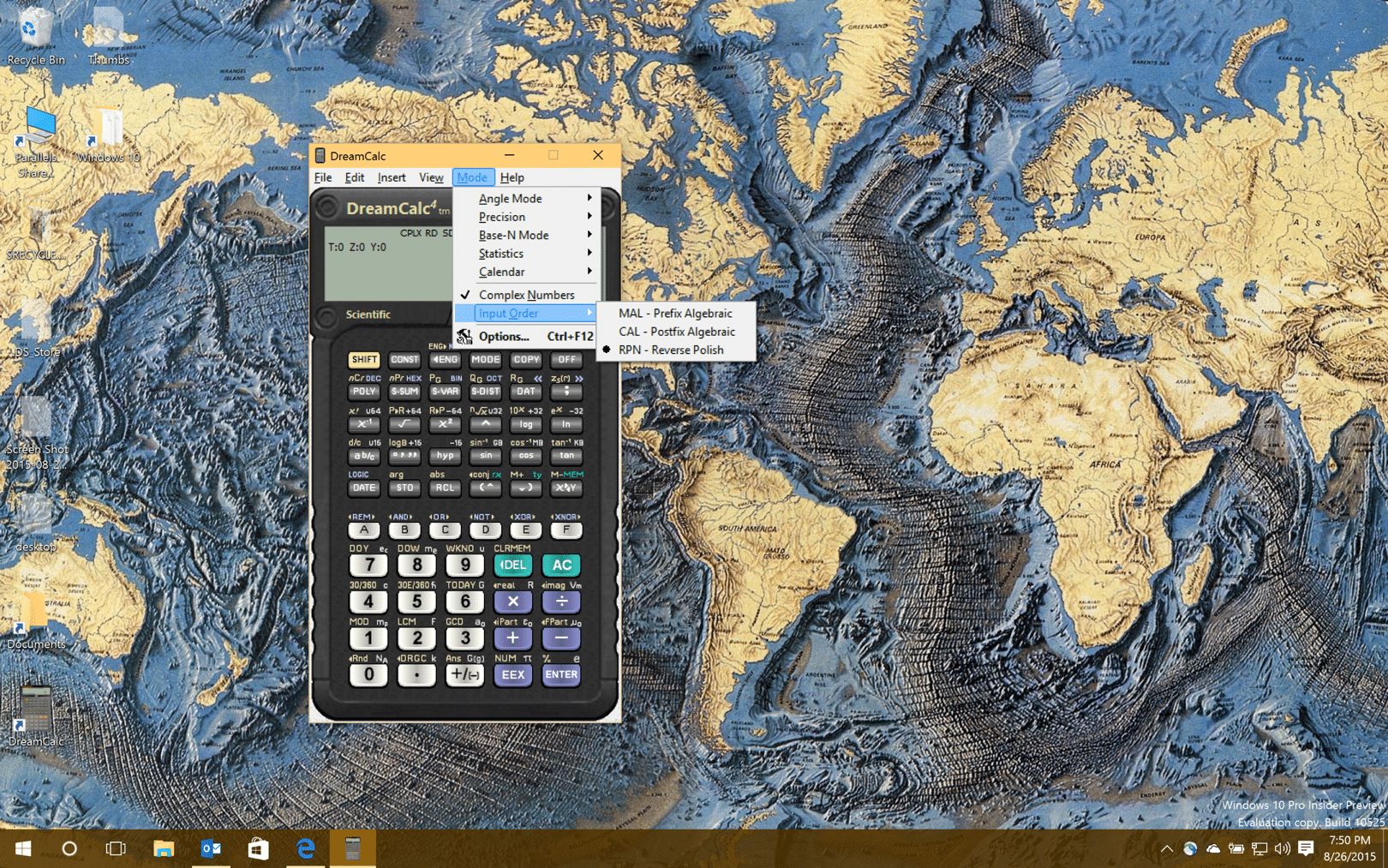1388x868 pixels.
Task: Click the open parenthesis key
Action: coord(485,488)
